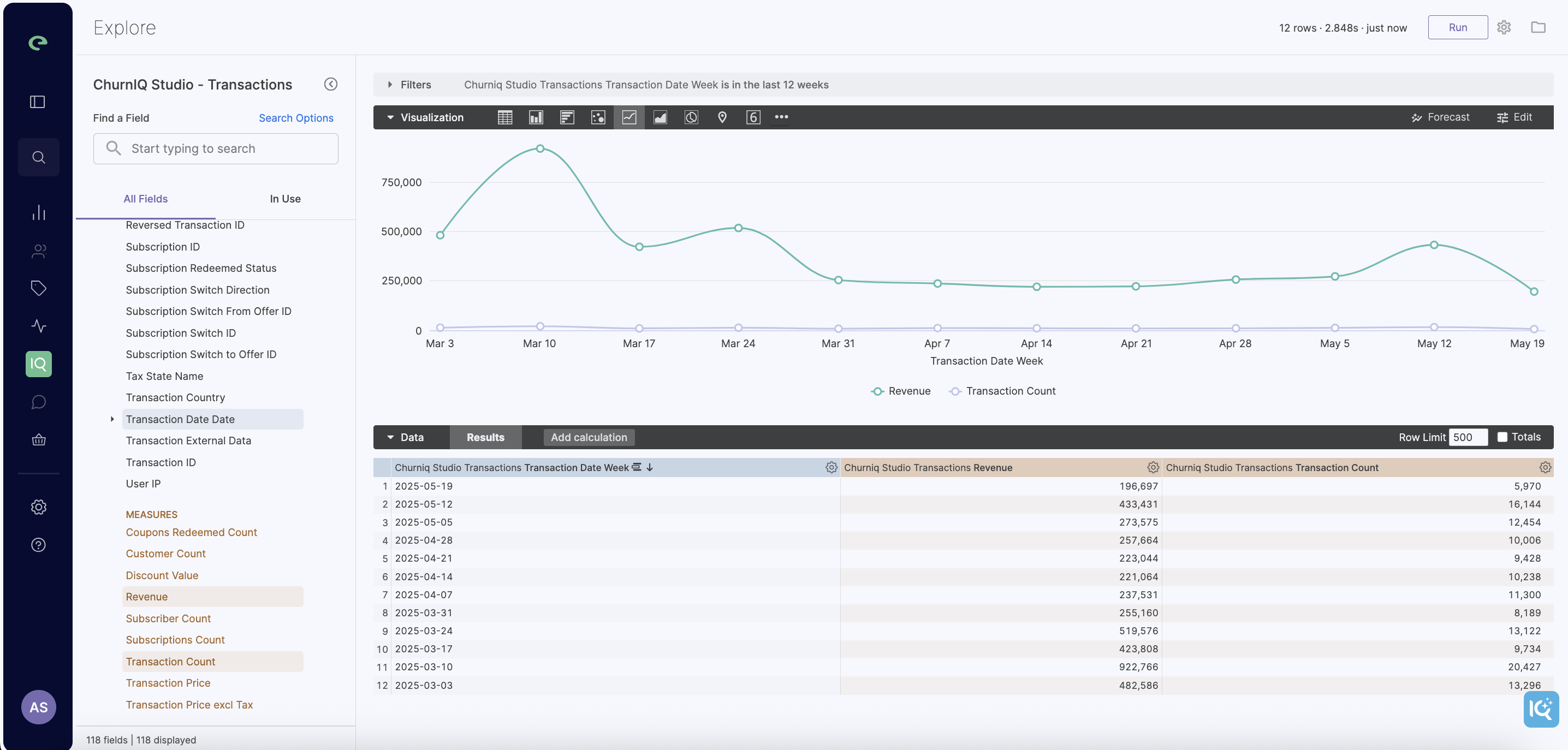Open the chat bubble nav icon
Screen dimensions: 1568x750
[38, 402]
